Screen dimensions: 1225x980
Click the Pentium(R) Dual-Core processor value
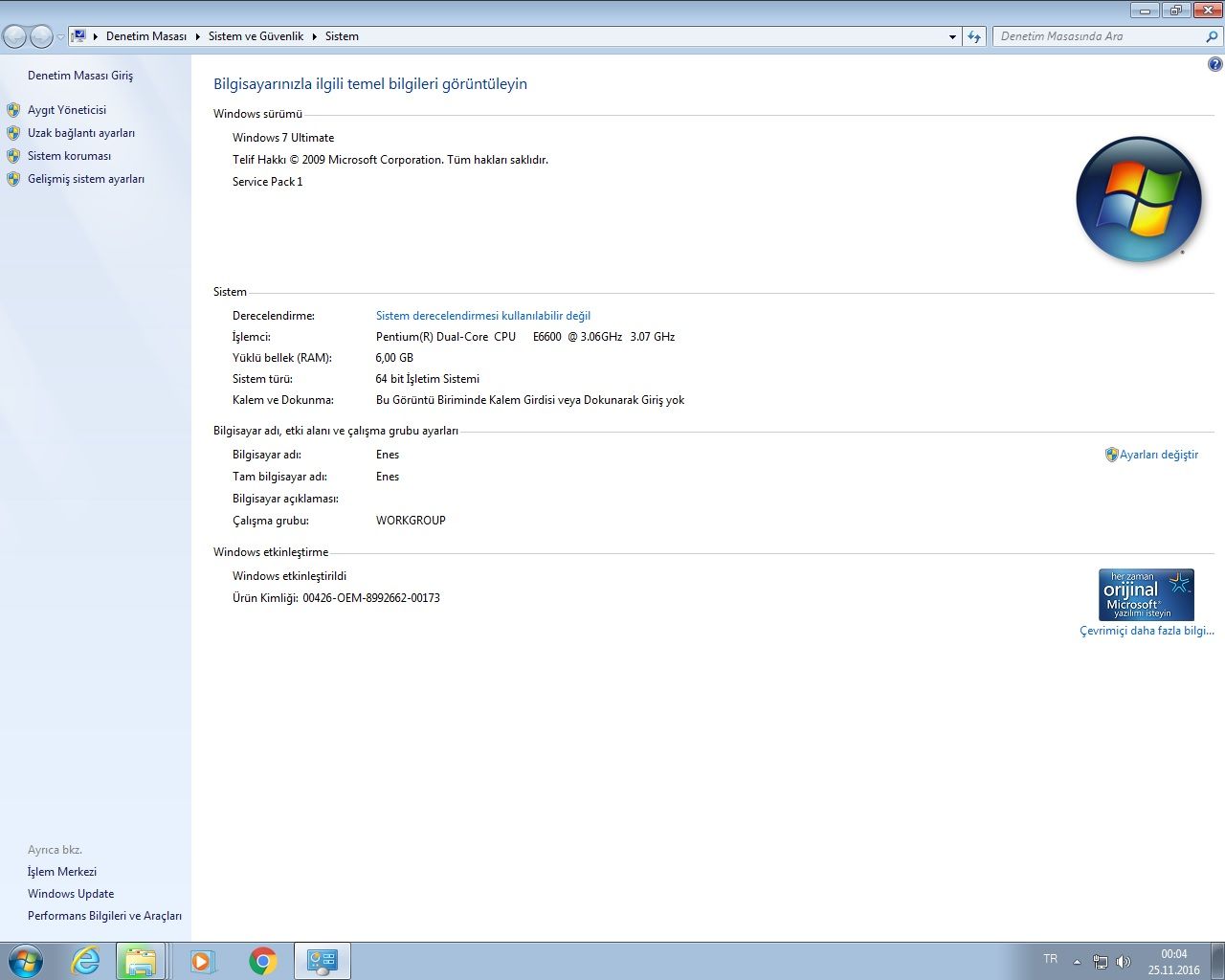click(x=525, y=337)
